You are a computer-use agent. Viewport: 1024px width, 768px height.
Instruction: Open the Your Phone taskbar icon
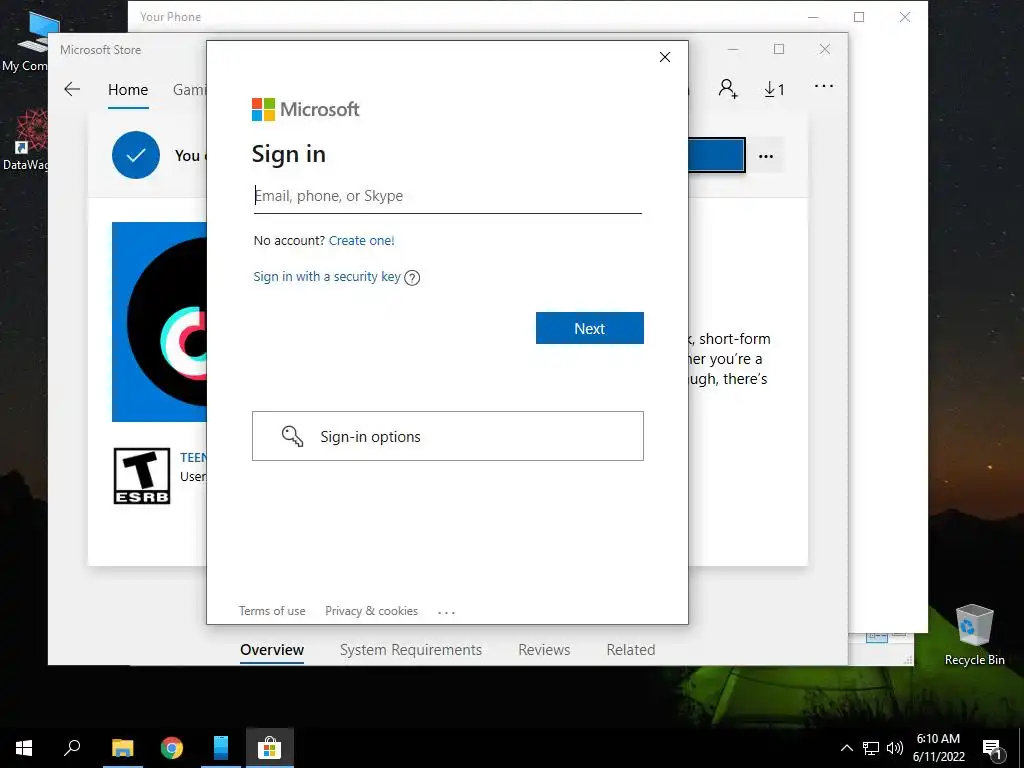click(221, 748)
